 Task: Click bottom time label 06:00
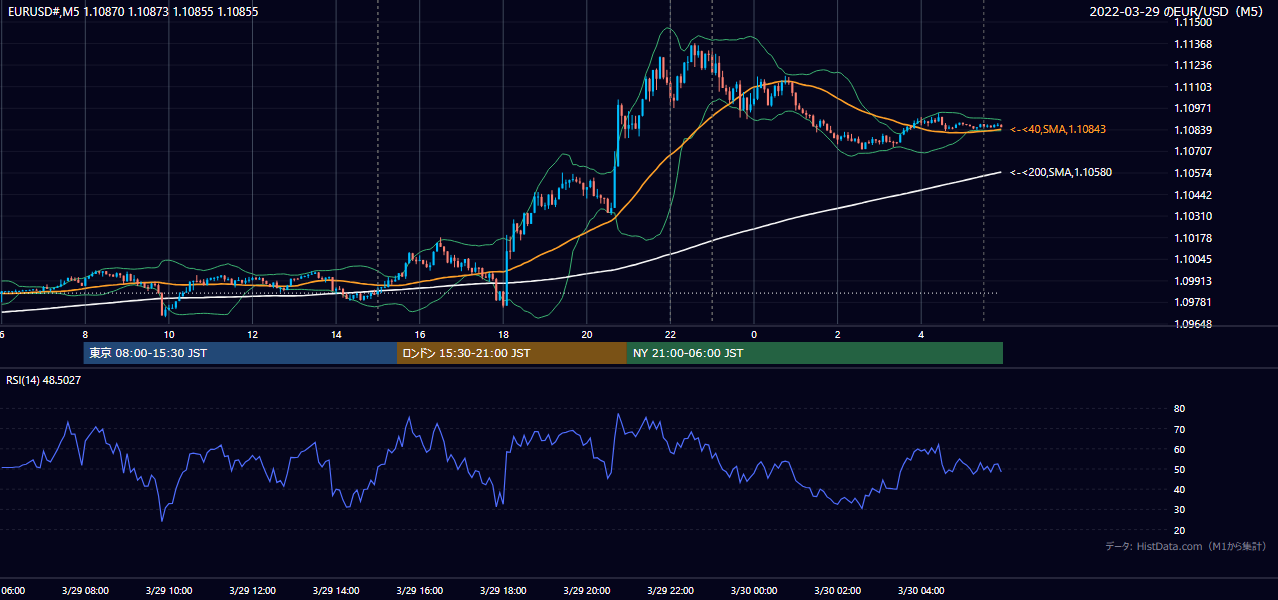point(13,590)
